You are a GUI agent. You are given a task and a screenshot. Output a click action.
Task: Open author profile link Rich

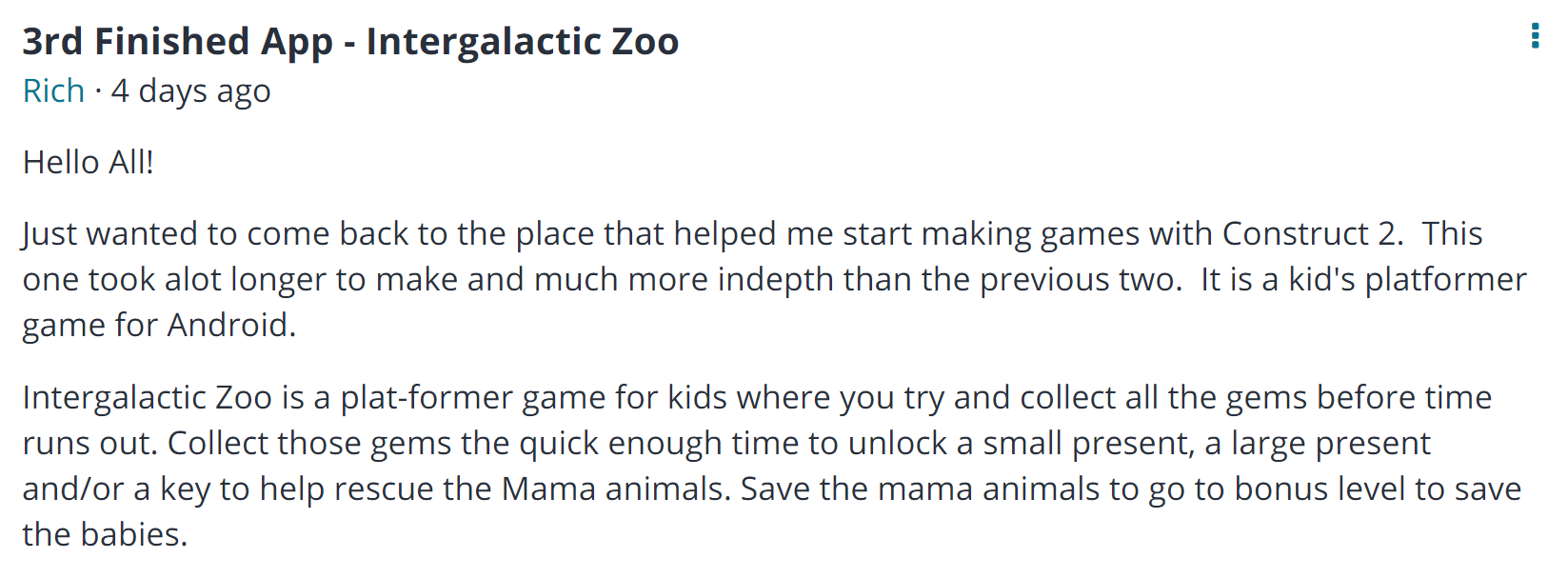(x=53, y=91)
